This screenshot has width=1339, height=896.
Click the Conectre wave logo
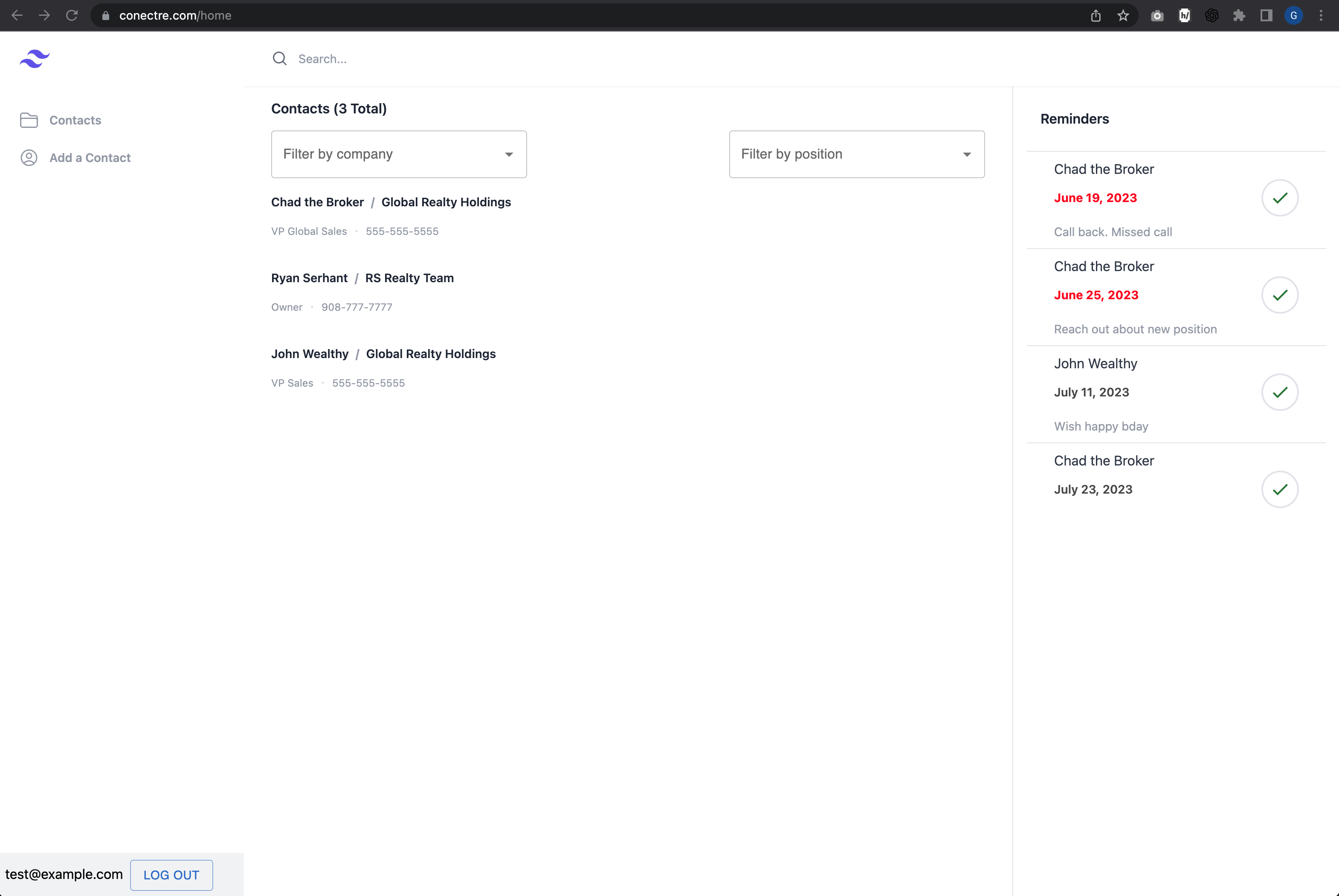coord(35,58)
